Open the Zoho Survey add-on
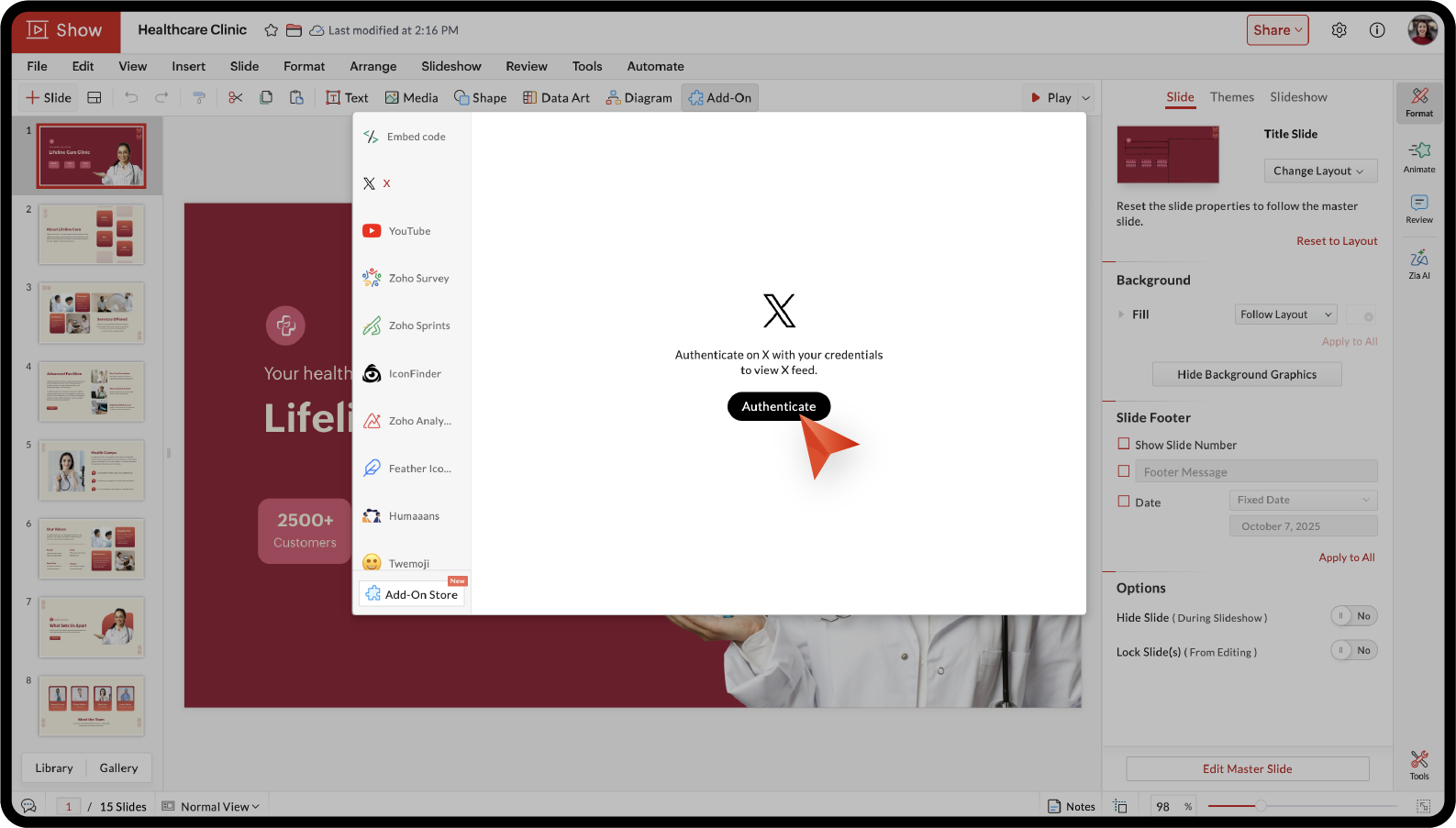1456x828 pixels. pyautogui.click(x=406, y=278)
